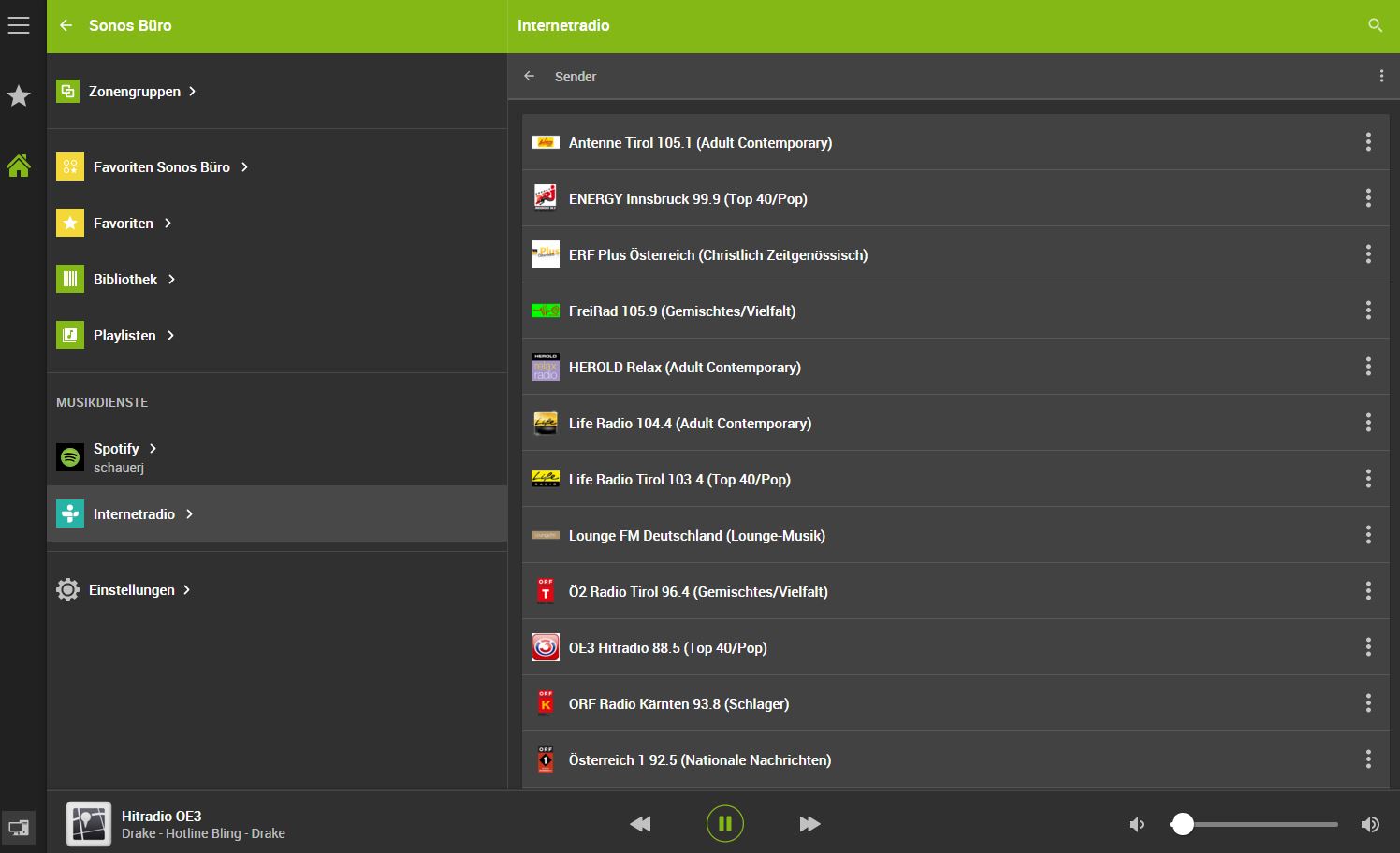Click the Internetradio service icon
Screen dimensions: 1400x853
tap(70, 513)
